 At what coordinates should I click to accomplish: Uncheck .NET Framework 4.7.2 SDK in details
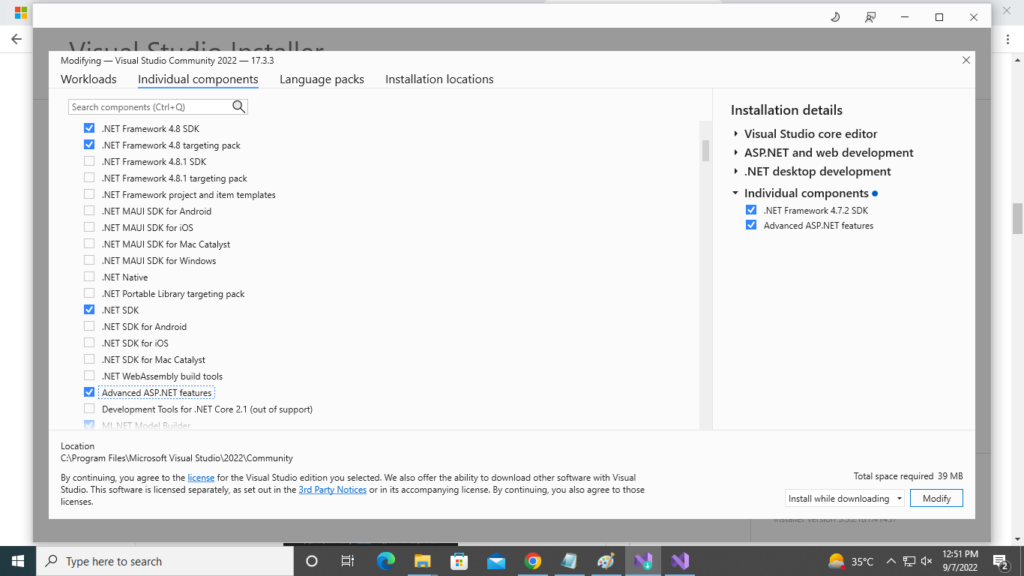(751, 209)
